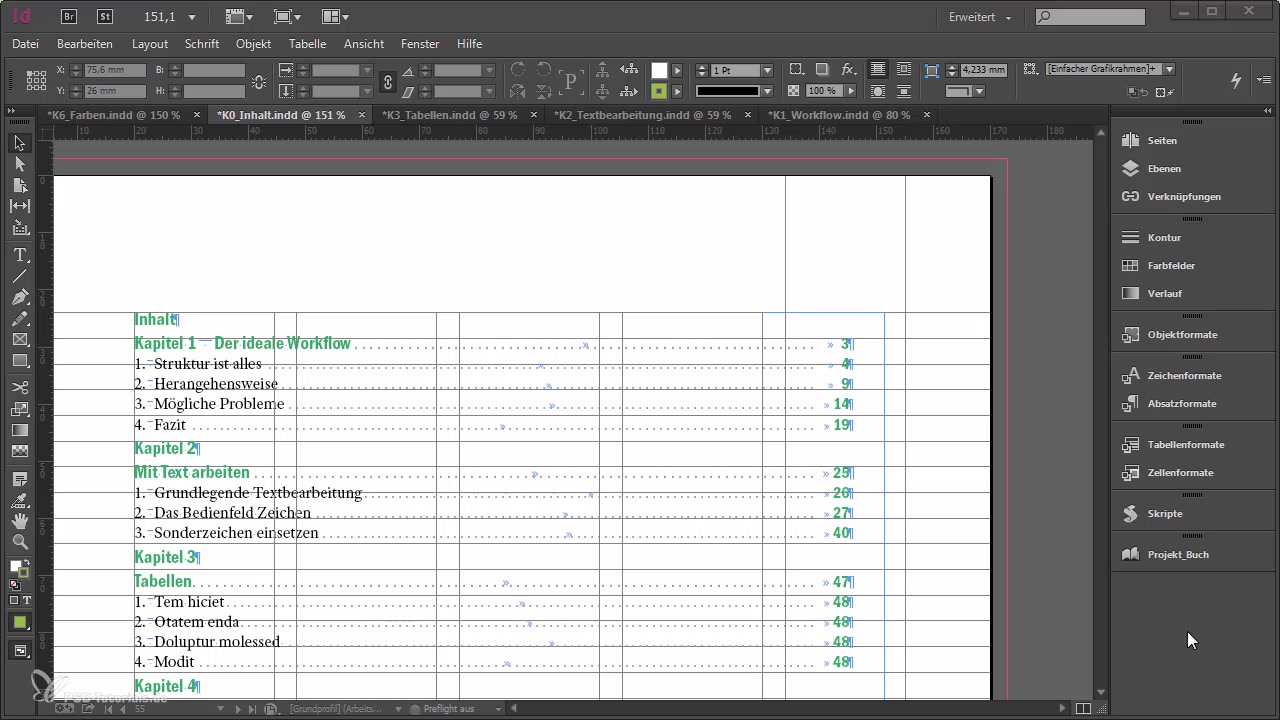Pick the Pen tool
Screen dimensions: 1280x720
tap(19, 298)
